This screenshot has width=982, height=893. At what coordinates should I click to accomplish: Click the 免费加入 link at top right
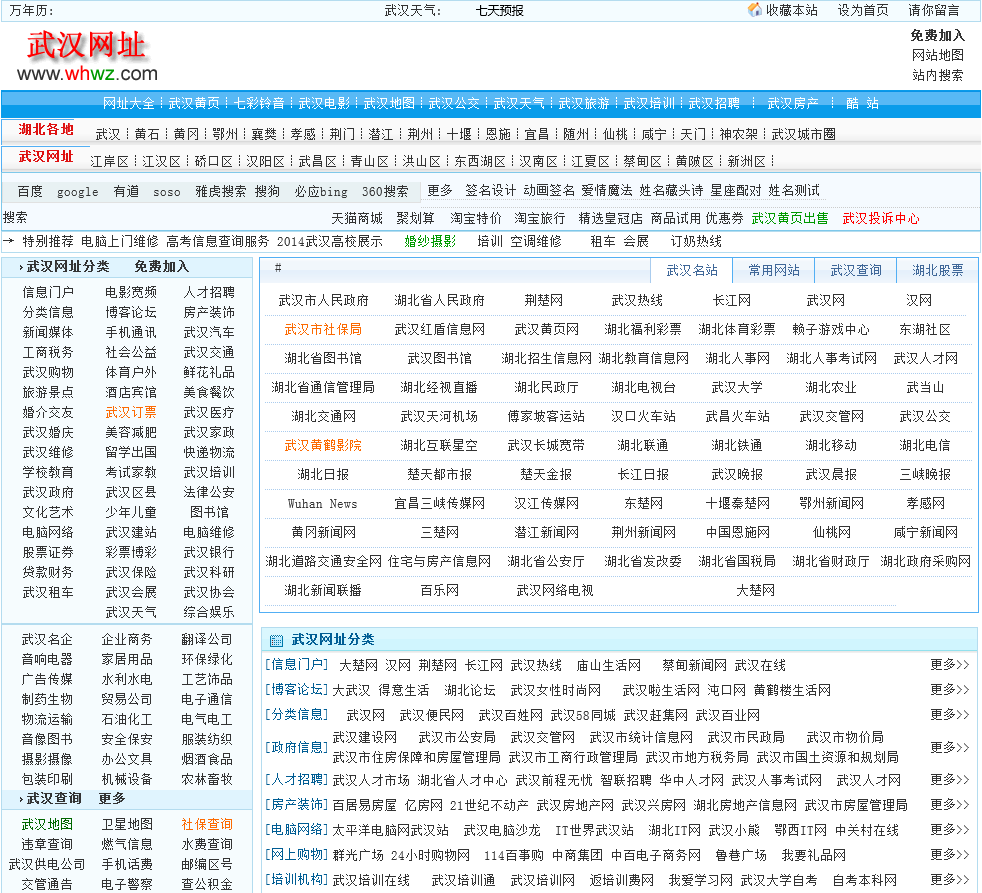coord(937,36)
